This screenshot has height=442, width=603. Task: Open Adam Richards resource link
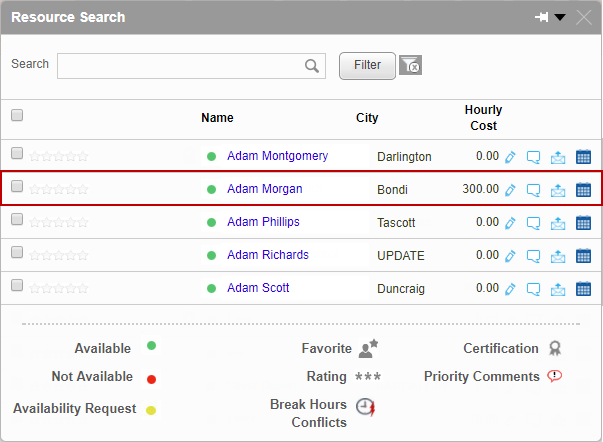[x=267, y=255]
